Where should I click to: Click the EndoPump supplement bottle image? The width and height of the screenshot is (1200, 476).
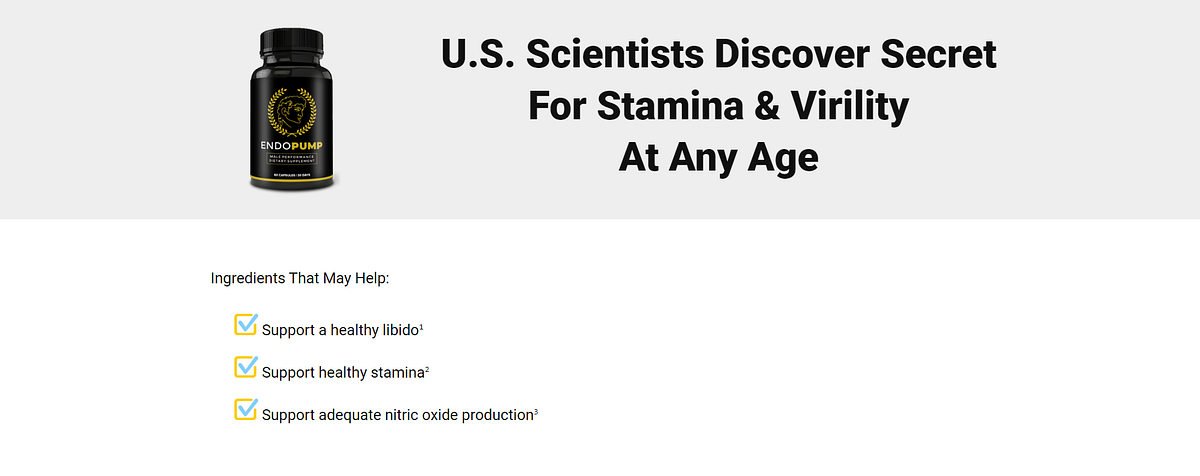tap(293, 110)
